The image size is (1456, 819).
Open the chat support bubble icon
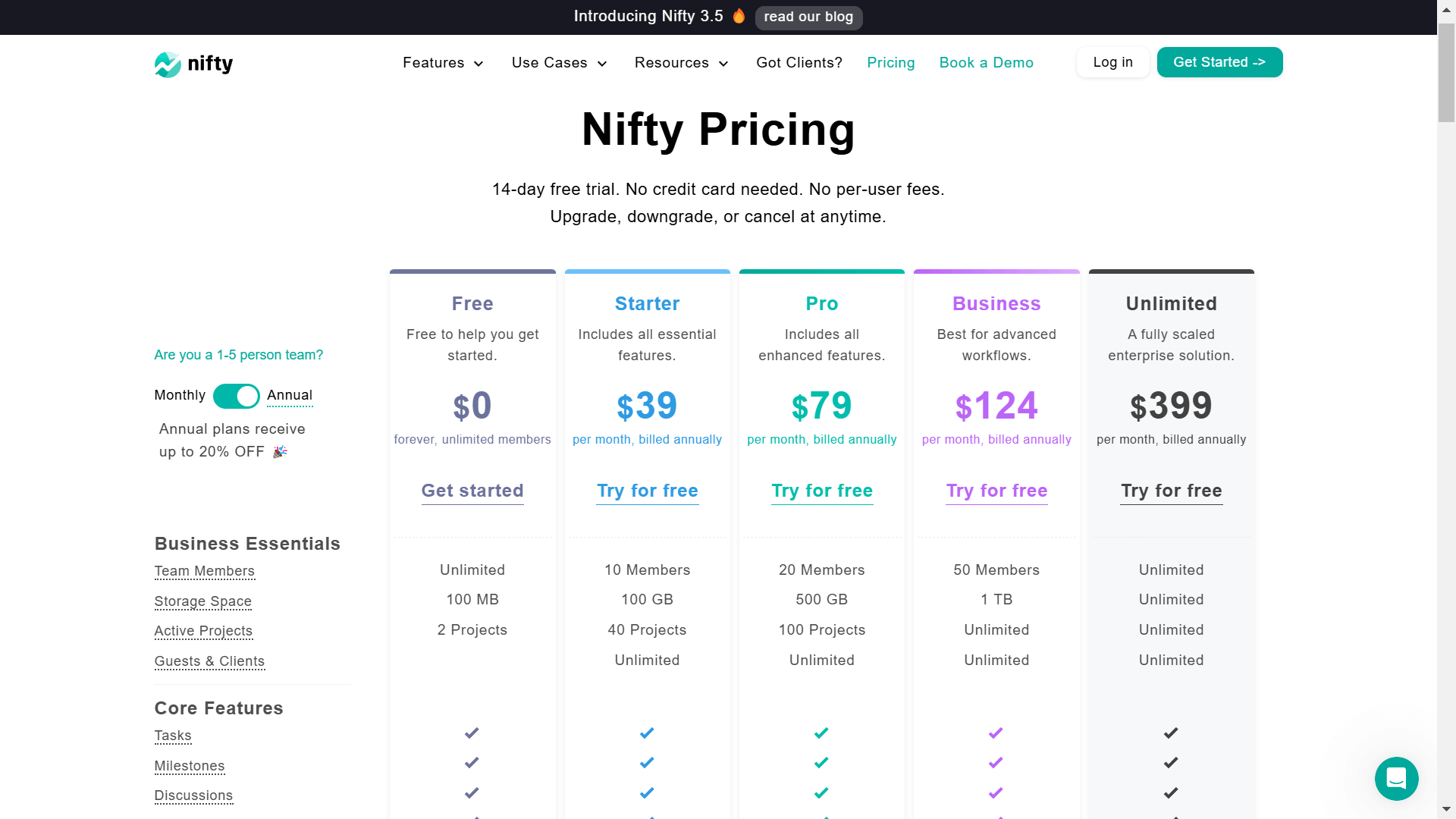pyautogui.click(x=1397, y=779)
